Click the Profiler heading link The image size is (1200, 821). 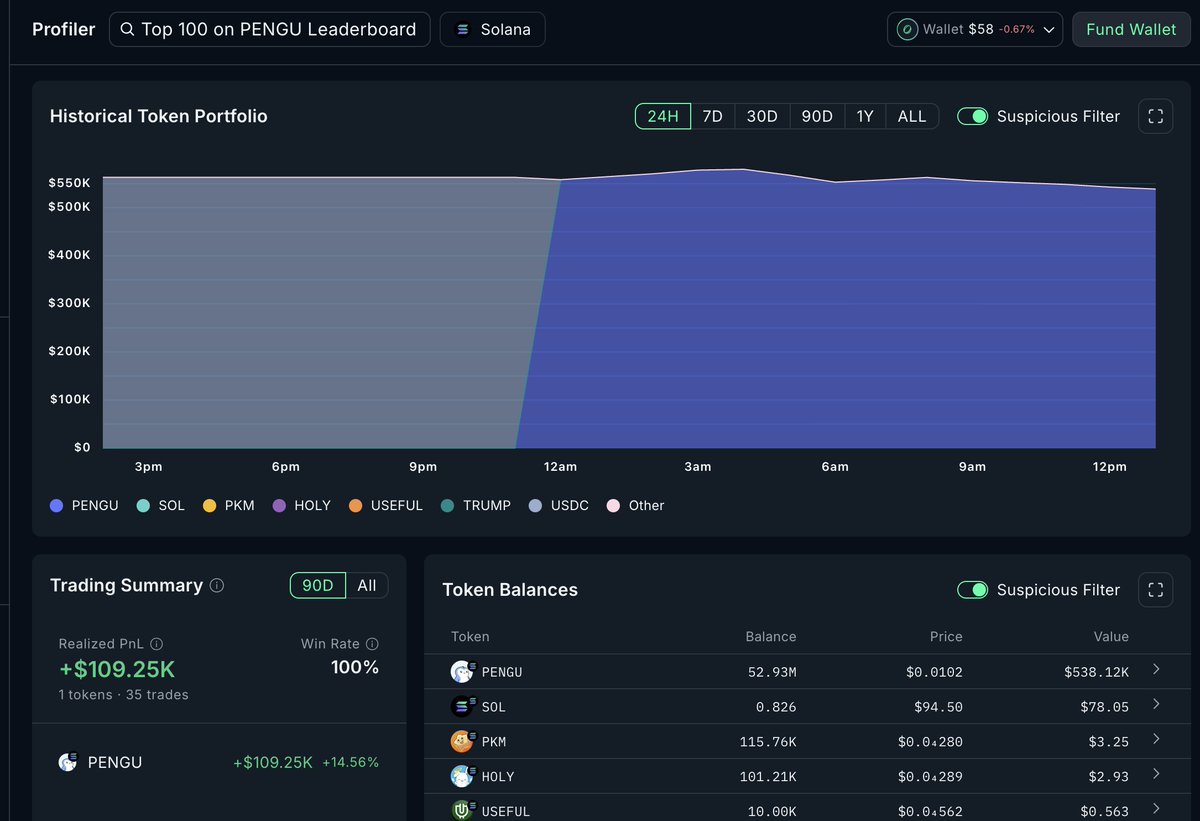coord(63,30)
